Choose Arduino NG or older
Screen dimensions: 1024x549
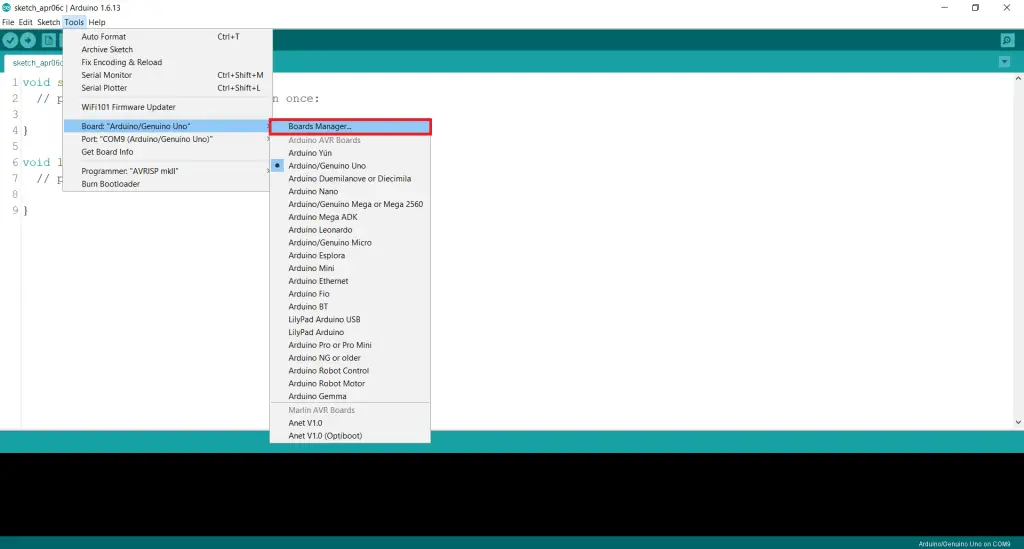351,358
